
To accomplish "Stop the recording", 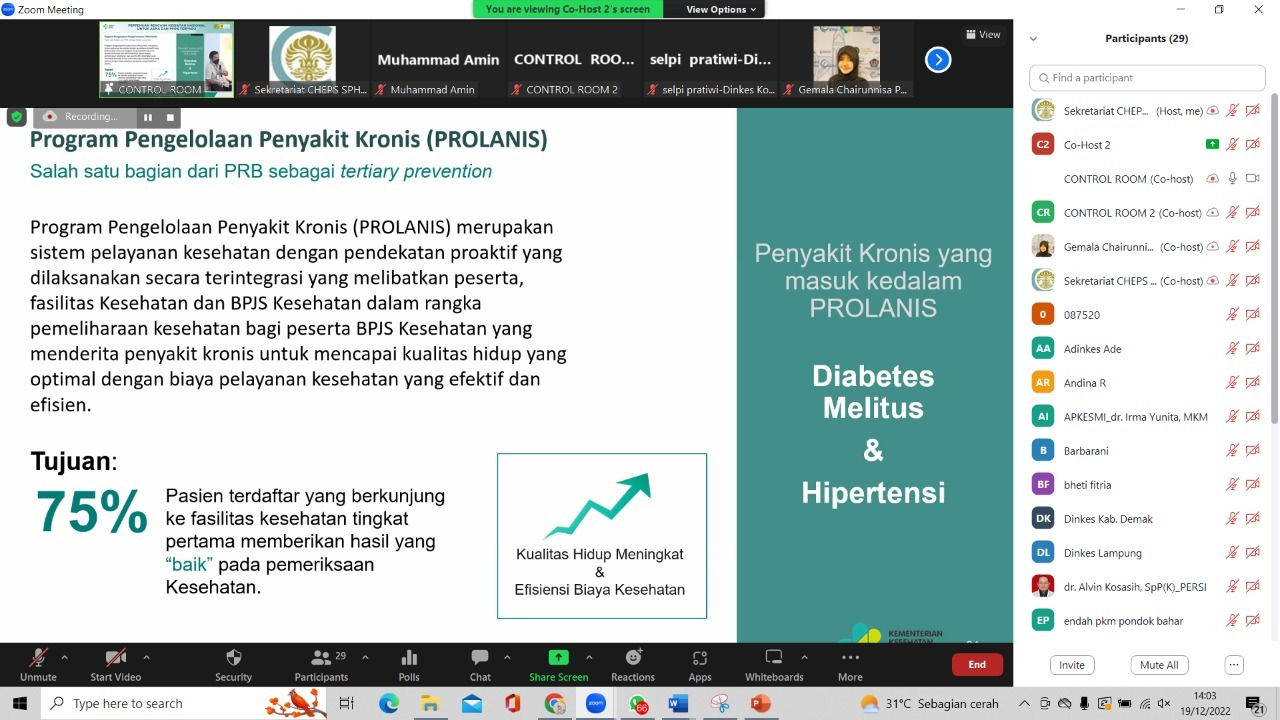I will 170,117.
